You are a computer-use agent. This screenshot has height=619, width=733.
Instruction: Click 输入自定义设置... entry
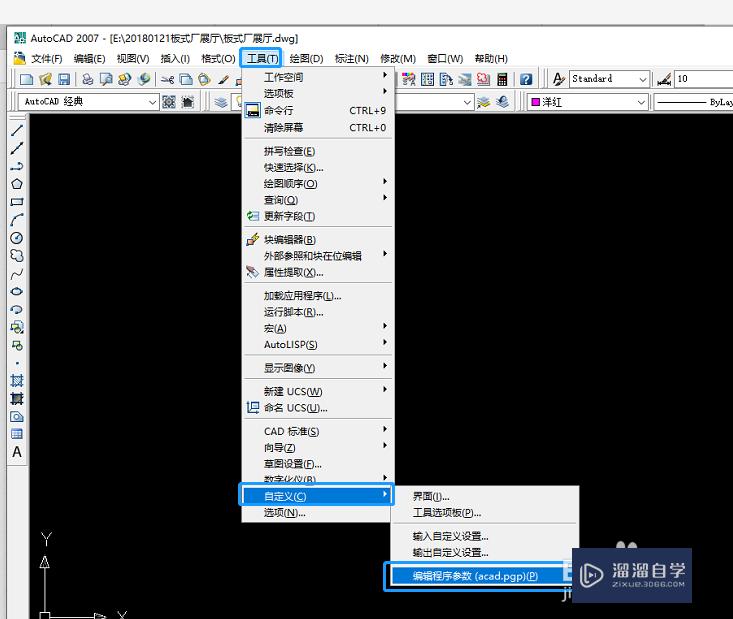pos(485,536)
